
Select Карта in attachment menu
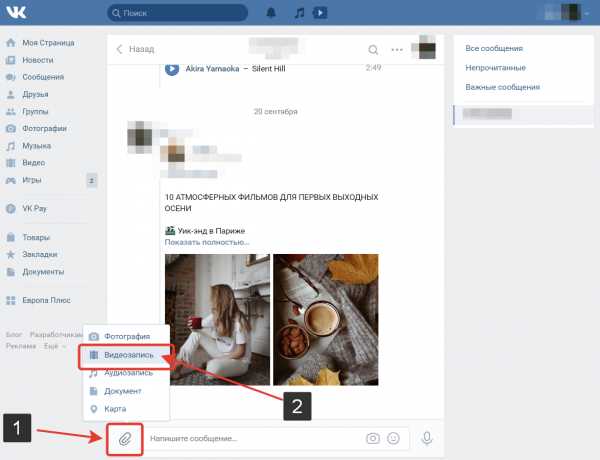click(x=127, y=409)
